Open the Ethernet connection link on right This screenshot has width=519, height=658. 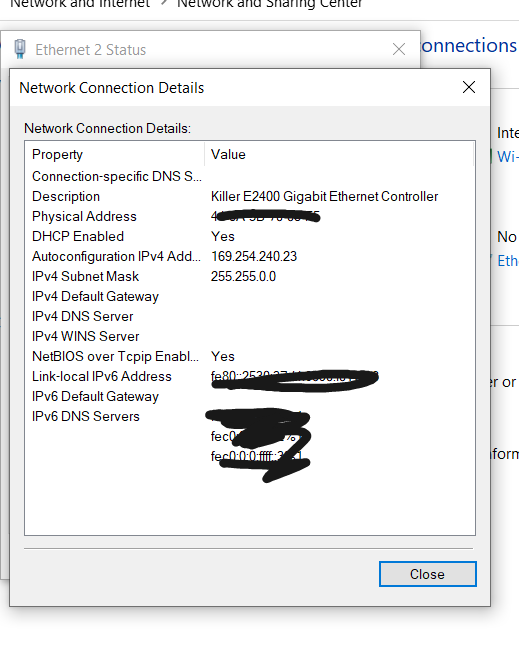pos(508,261)
